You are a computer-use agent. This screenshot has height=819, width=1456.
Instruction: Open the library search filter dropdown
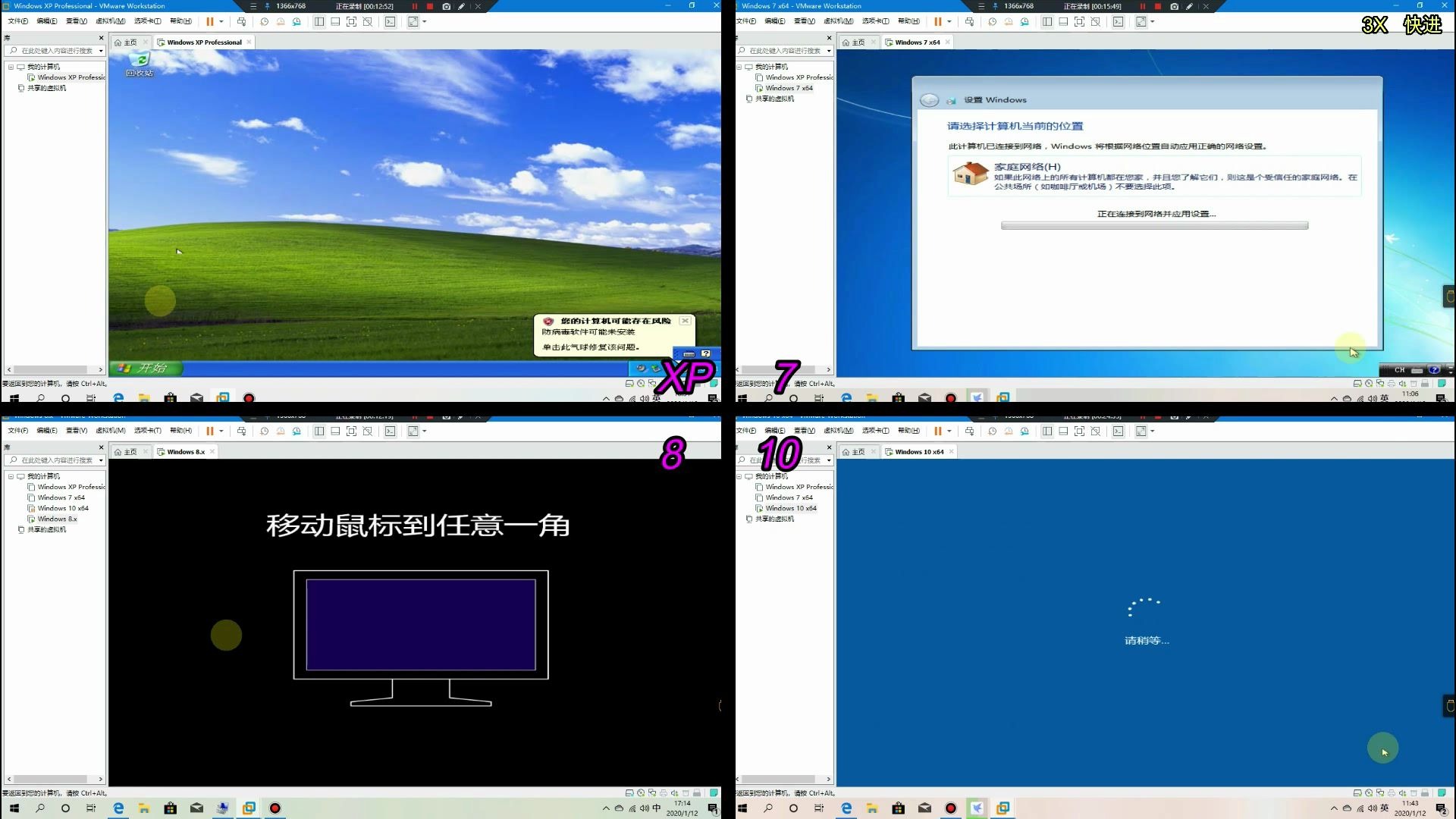click(x=101, y=51)
